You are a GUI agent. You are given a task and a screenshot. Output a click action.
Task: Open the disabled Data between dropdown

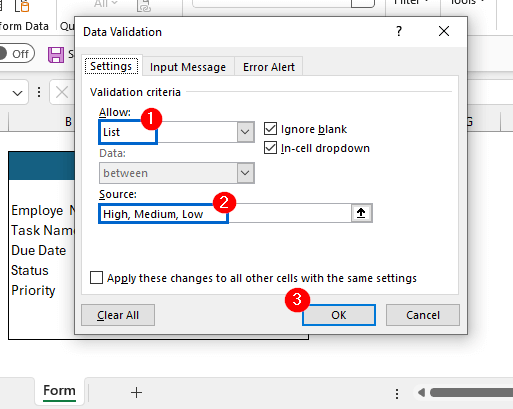(x=245, y=173)
